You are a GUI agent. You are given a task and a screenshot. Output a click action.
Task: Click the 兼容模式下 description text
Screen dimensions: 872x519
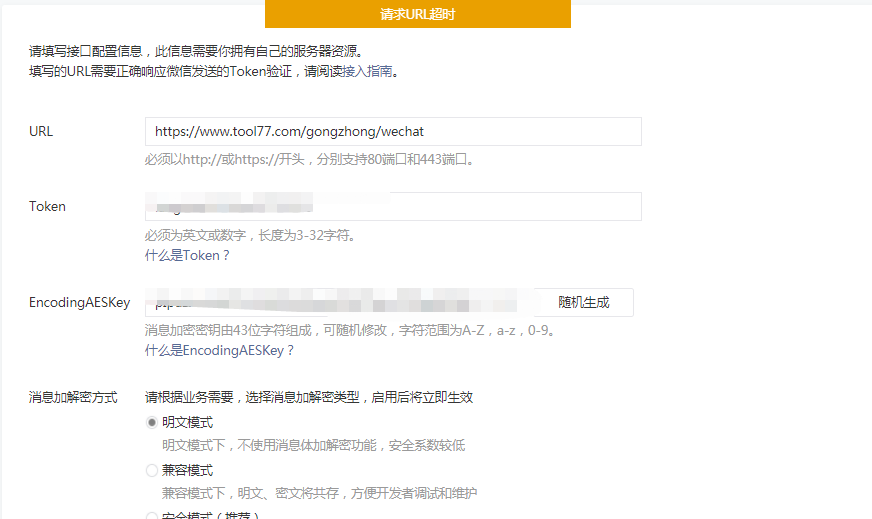click(319, 493)
